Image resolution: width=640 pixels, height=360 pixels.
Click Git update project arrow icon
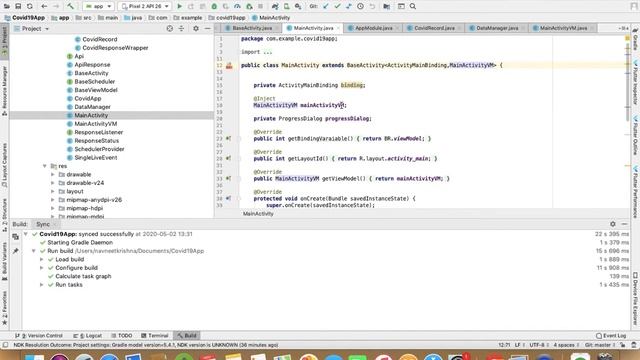pyautogui.click(x=326, y=6)
